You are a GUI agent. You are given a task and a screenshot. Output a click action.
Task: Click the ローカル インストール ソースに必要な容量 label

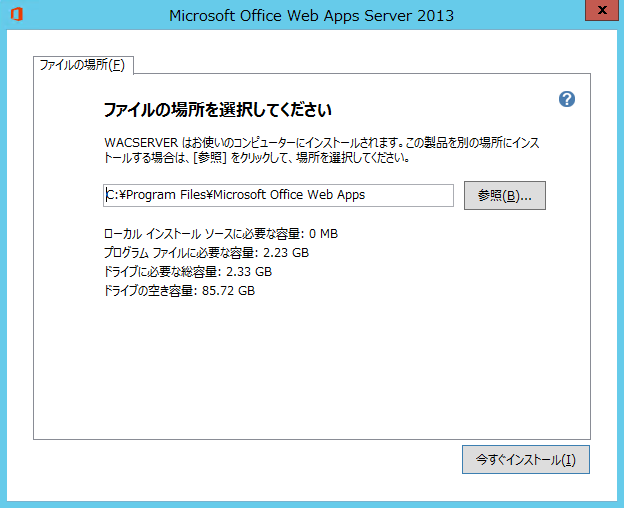click(x=196, y=235)
